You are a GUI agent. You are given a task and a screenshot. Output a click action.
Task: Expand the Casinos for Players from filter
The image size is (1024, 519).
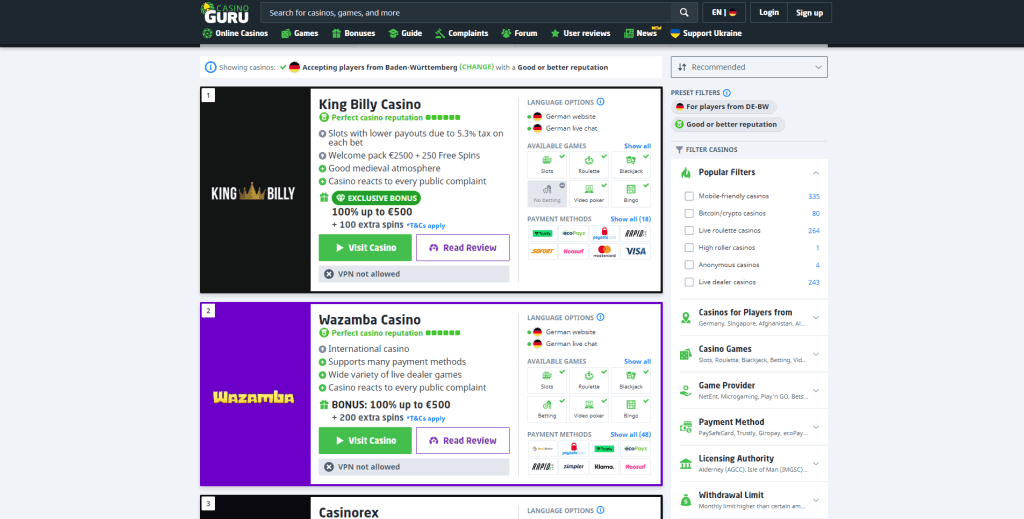[749, 317]
